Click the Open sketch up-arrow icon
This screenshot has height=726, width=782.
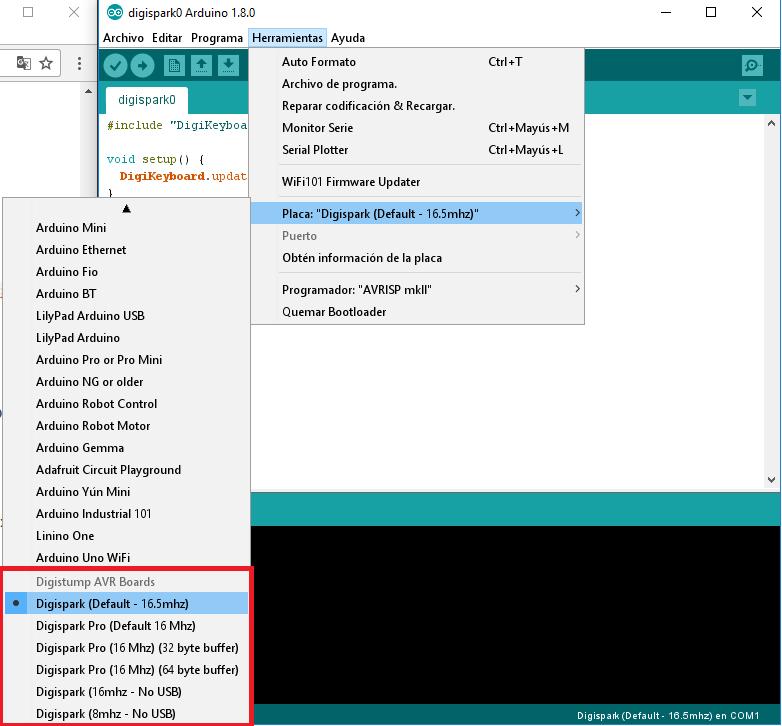click(201, 66)
